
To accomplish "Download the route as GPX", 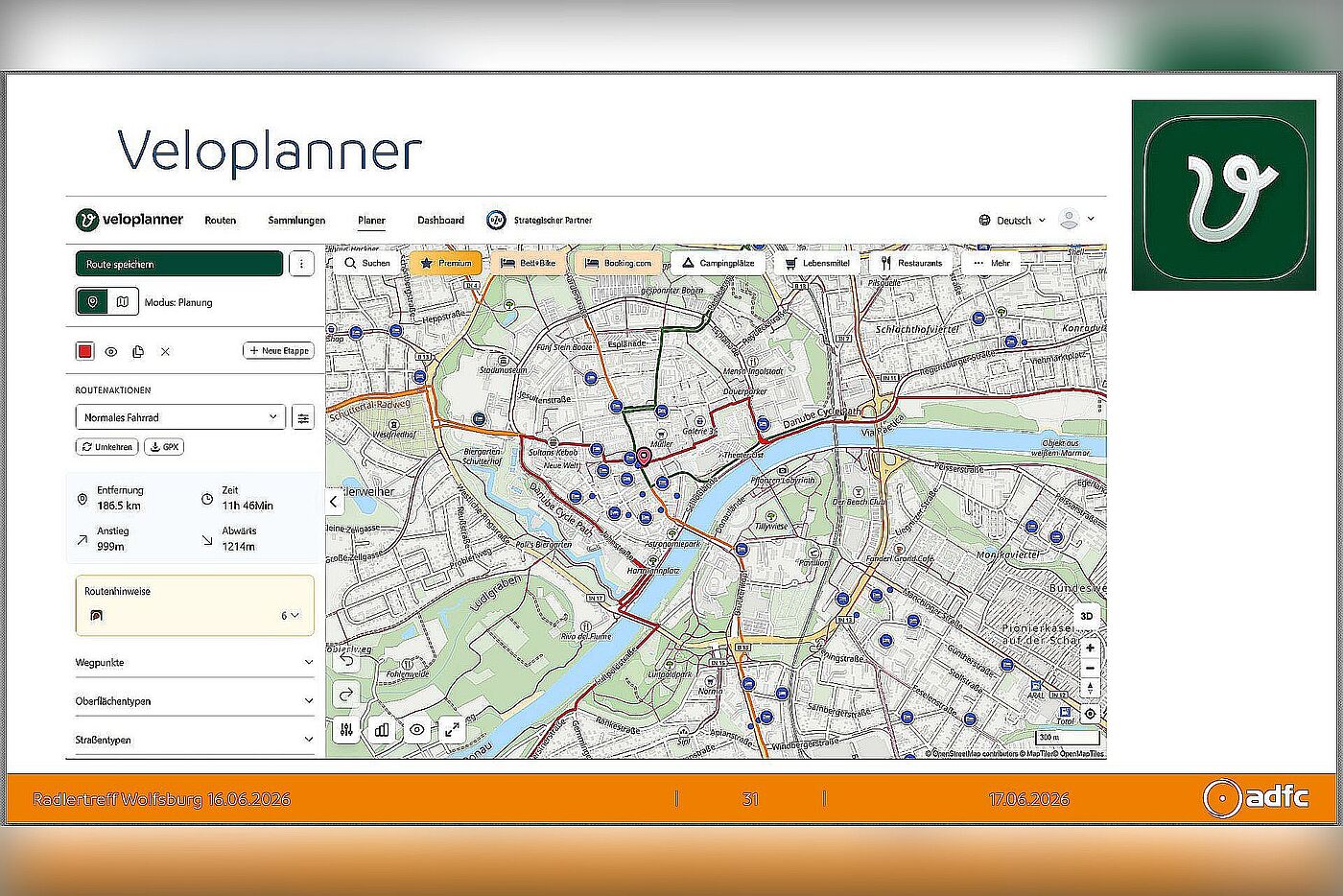I will (164, 447).
